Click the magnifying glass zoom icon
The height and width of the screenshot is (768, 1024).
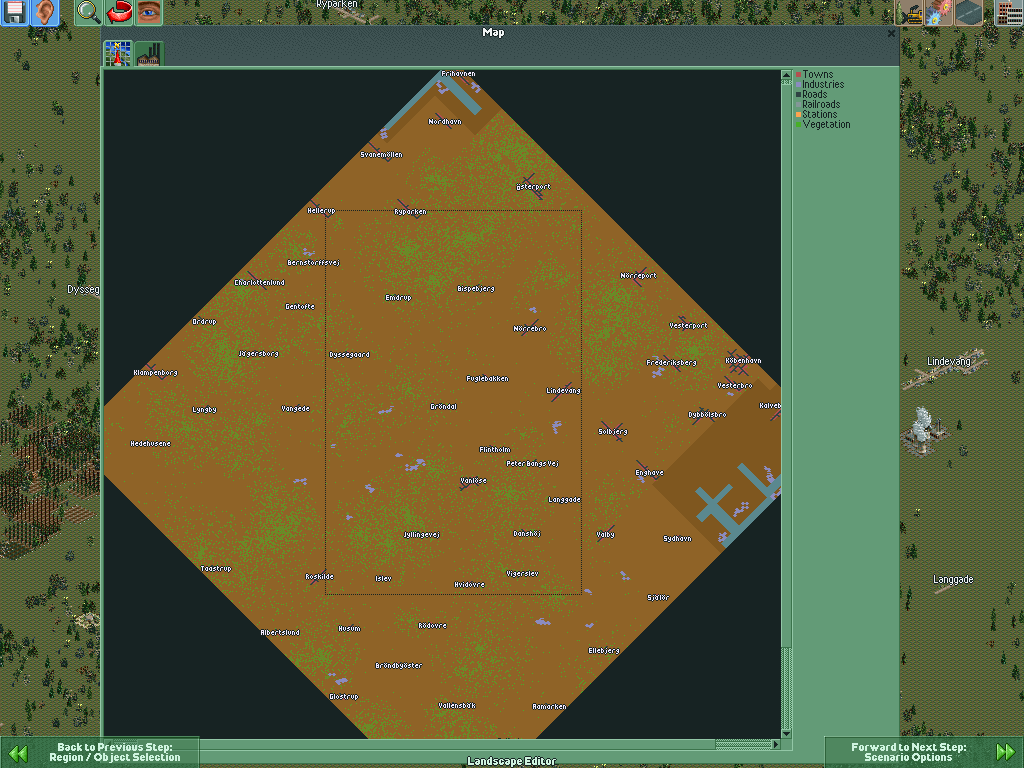click(88, 12)
